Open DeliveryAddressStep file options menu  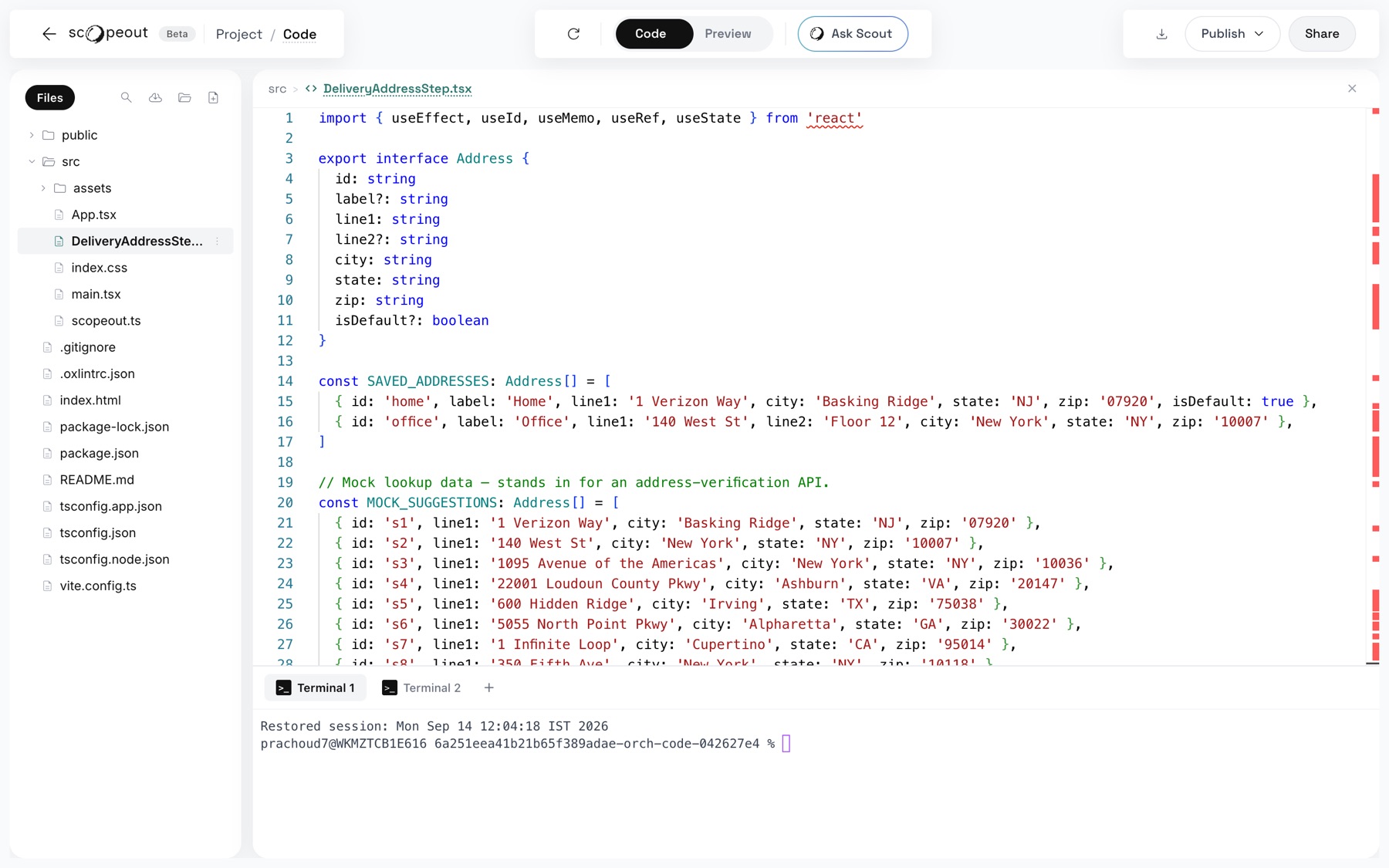218,241
